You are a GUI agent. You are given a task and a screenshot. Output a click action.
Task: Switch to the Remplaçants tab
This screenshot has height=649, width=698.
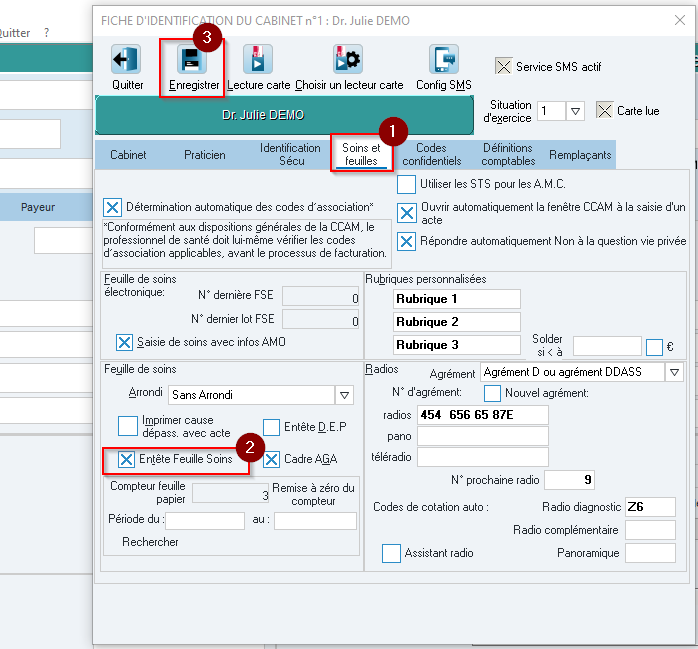click(x=580, y=155)
